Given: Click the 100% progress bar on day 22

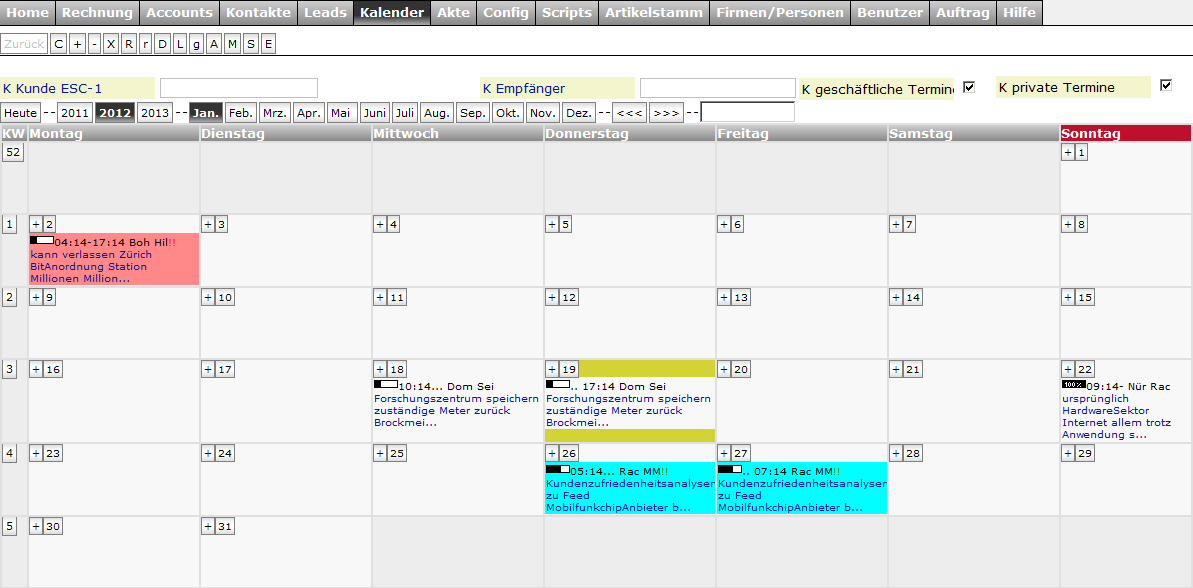Looking at the screenshot, I should (x=1074, y=385).
